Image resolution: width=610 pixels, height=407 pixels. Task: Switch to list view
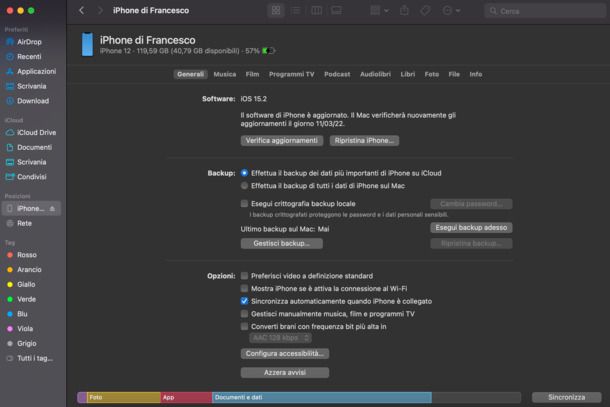296,11
